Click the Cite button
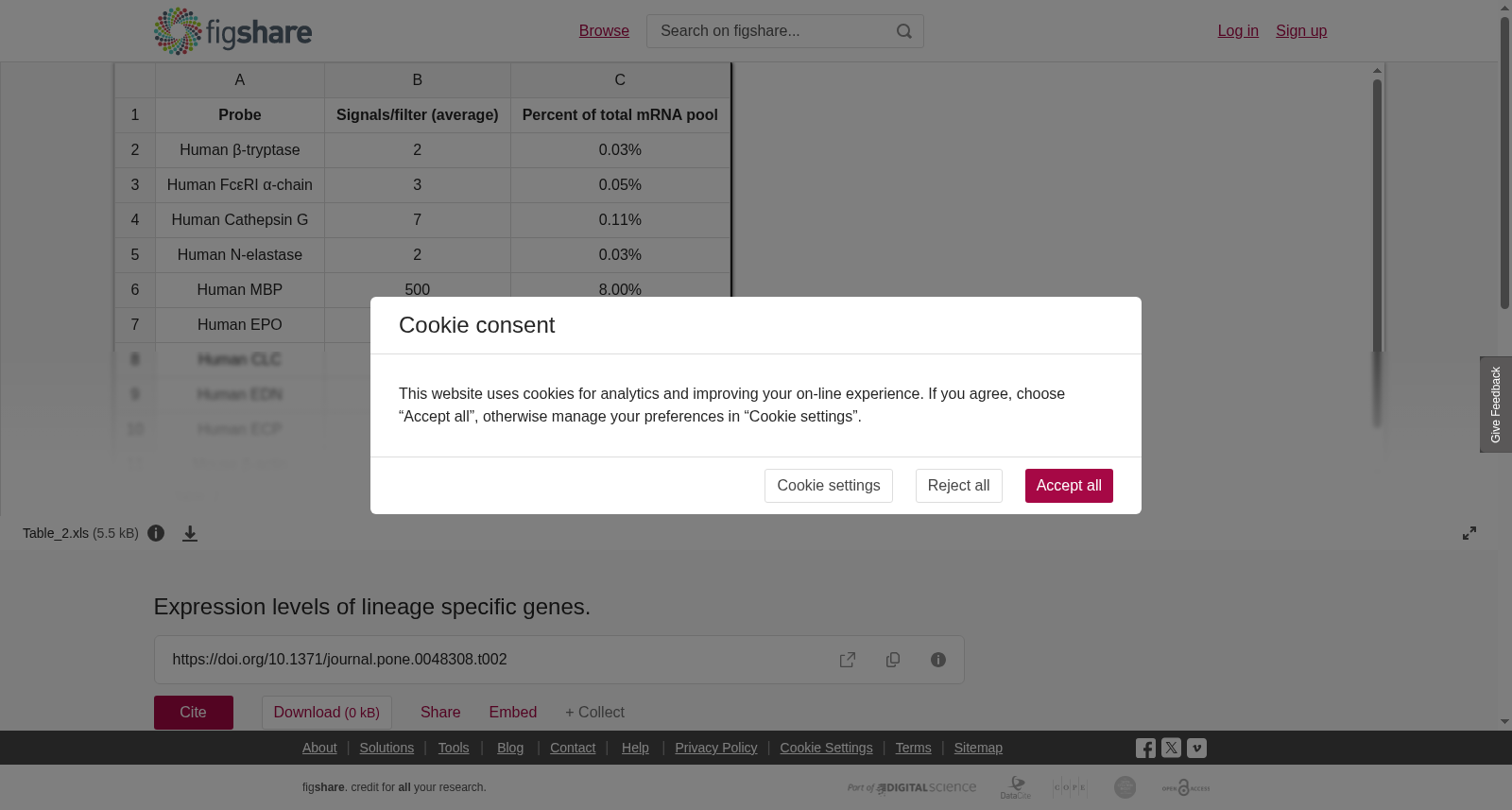This screenshot has width=1512, height=810. pos(194,713)
